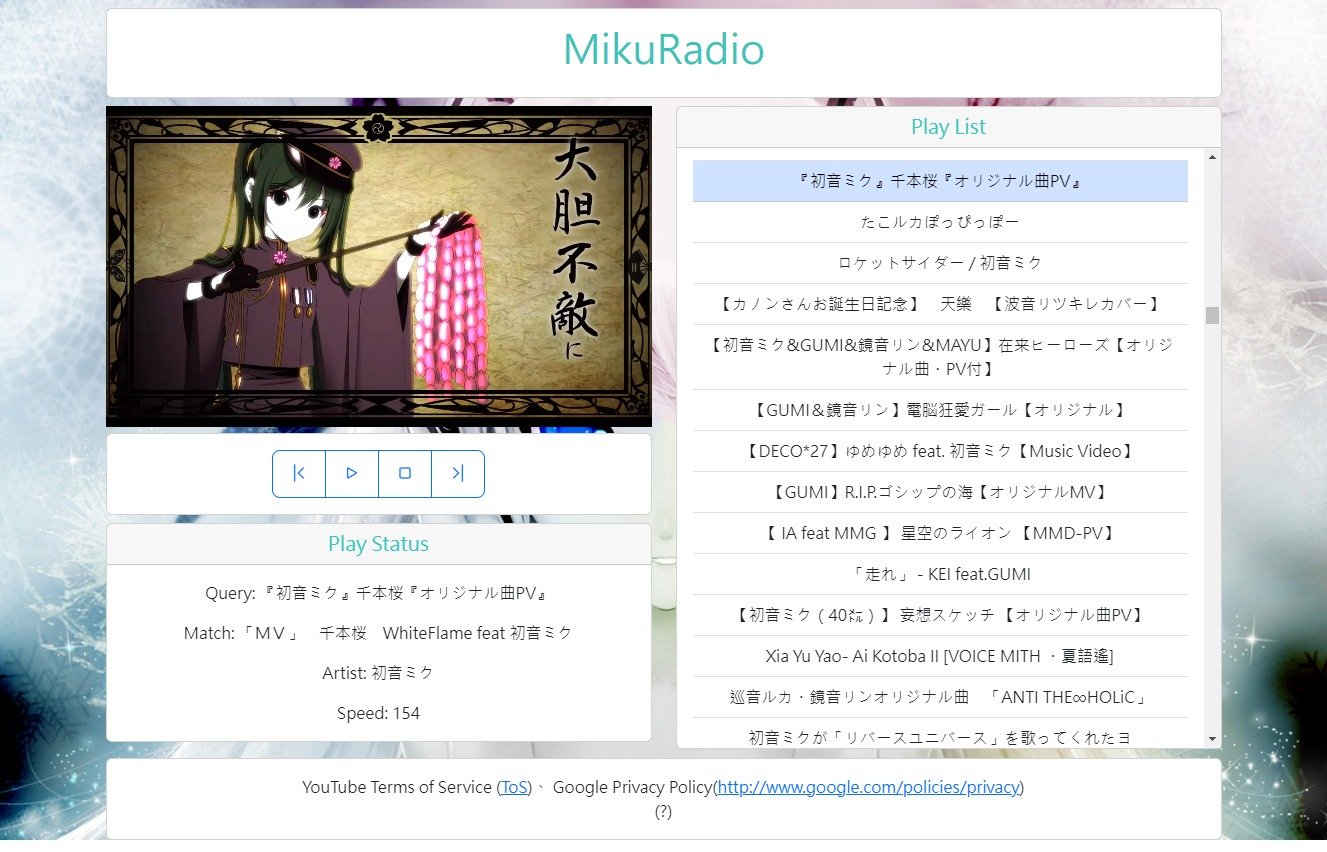Screen dimensions: 1327x852
Task: Click the playlist scrollbar down arrow
Action: pos(1213,739)
